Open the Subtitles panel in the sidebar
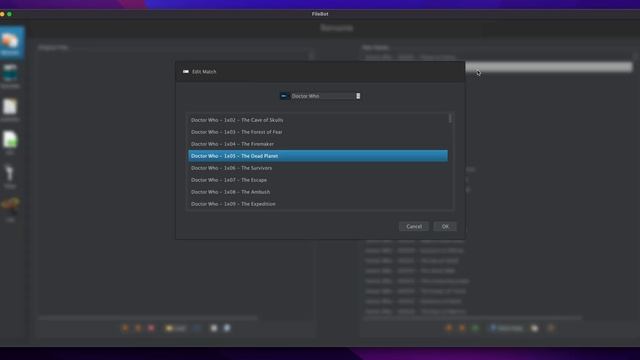The height and width of the screenshot is (360, 640). click(10, 109)
